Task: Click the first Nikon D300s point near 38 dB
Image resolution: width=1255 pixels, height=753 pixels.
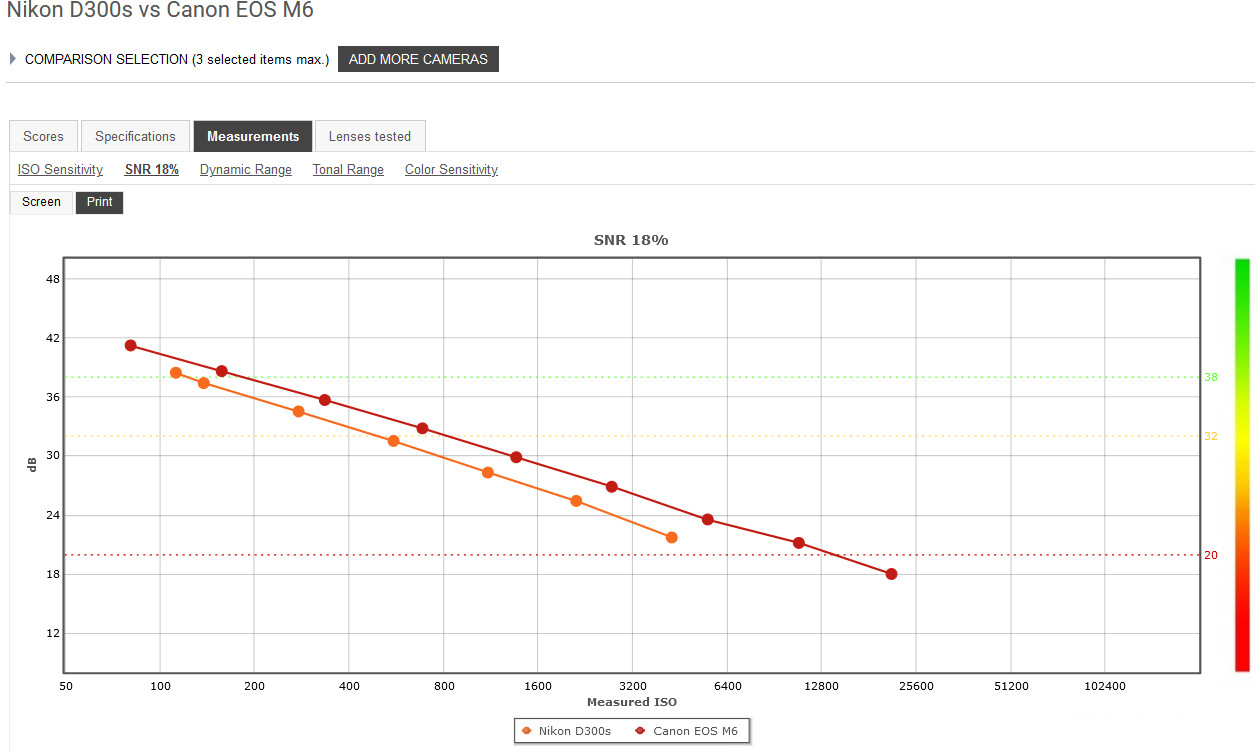Action: pyautogui.click(x=176, y=373)
